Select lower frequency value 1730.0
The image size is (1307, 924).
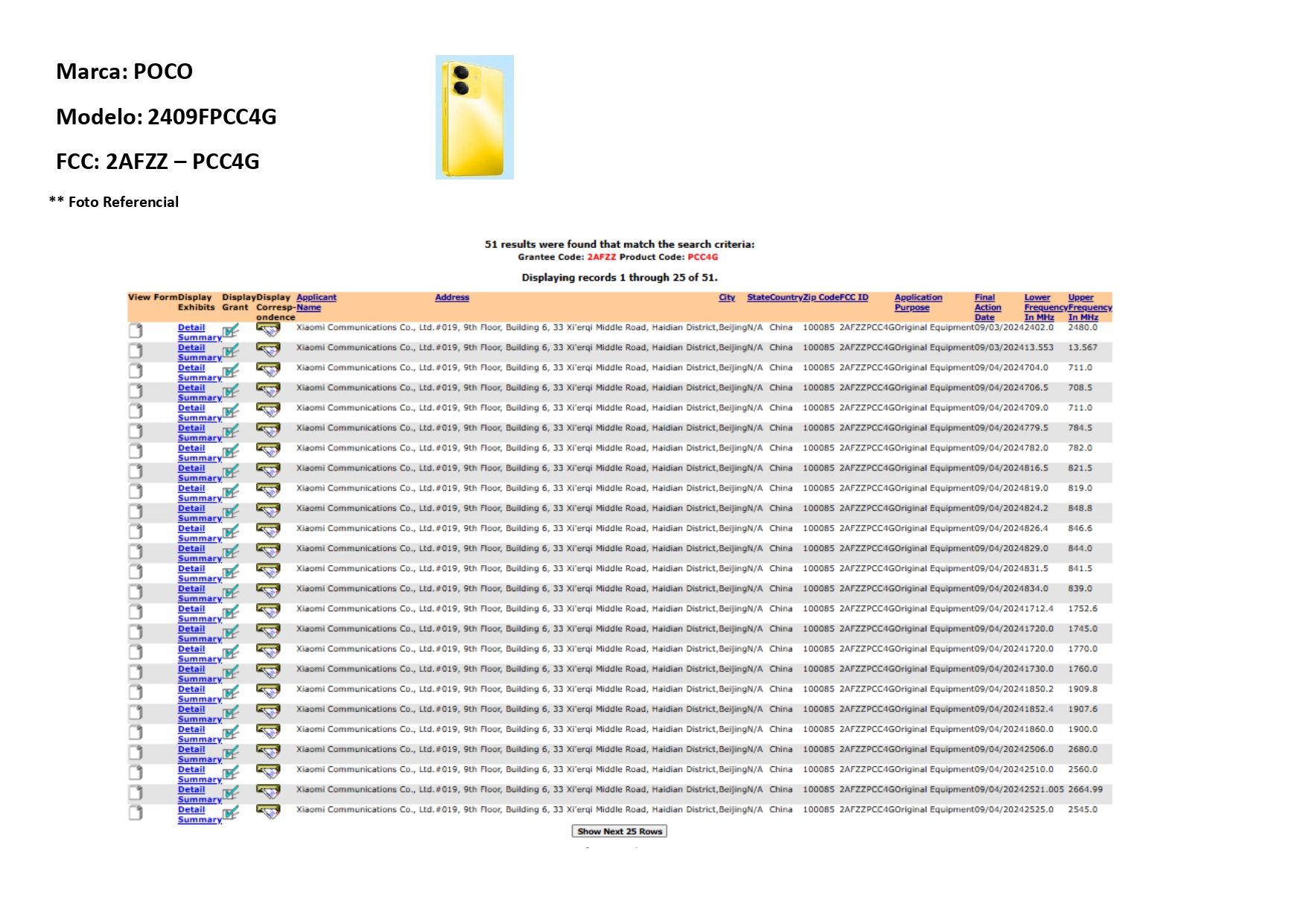coord(1038,669)
